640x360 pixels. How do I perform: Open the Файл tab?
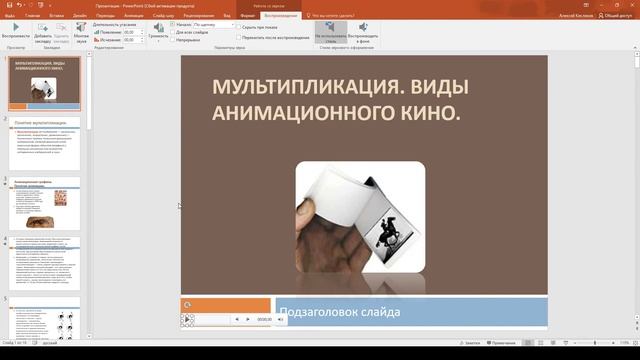(10, 16)
